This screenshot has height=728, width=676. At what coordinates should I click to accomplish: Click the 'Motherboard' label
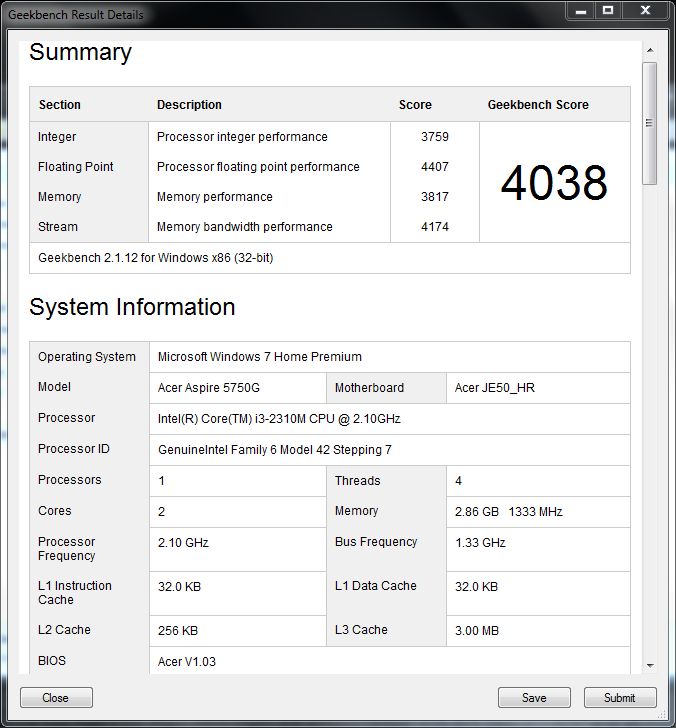370,388
